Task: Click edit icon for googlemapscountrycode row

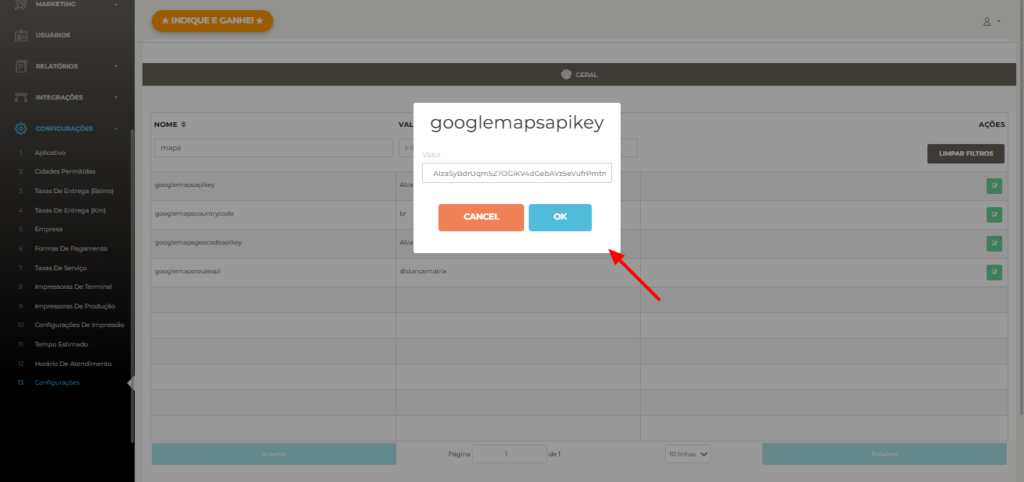Action: [994, 214]
